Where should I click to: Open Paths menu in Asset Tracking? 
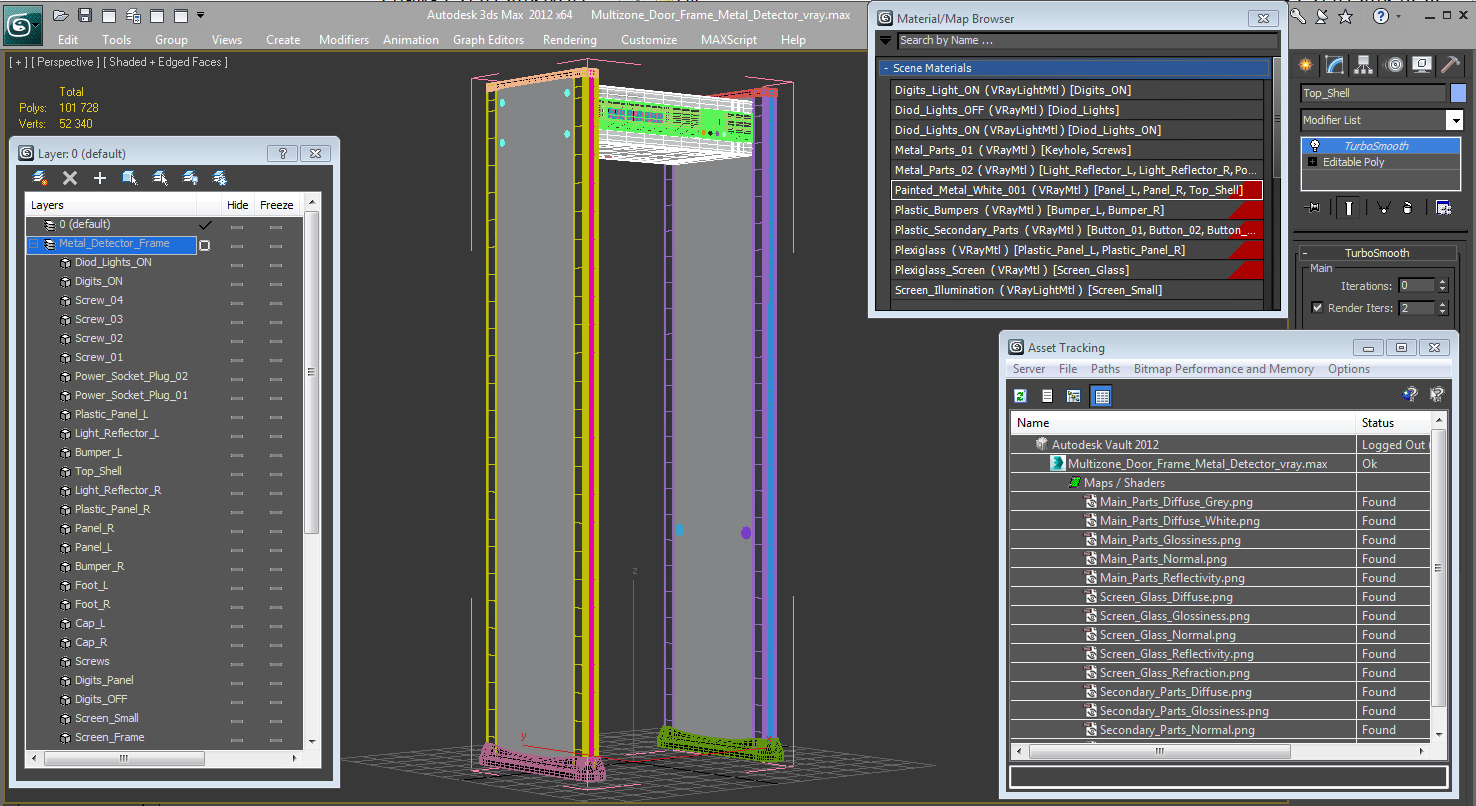[x=1105, y=369]
